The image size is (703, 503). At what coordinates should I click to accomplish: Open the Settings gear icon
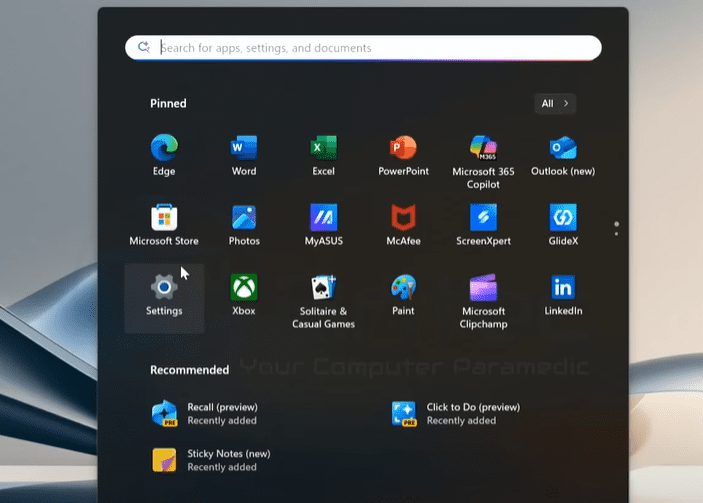[x=164, y=288]
